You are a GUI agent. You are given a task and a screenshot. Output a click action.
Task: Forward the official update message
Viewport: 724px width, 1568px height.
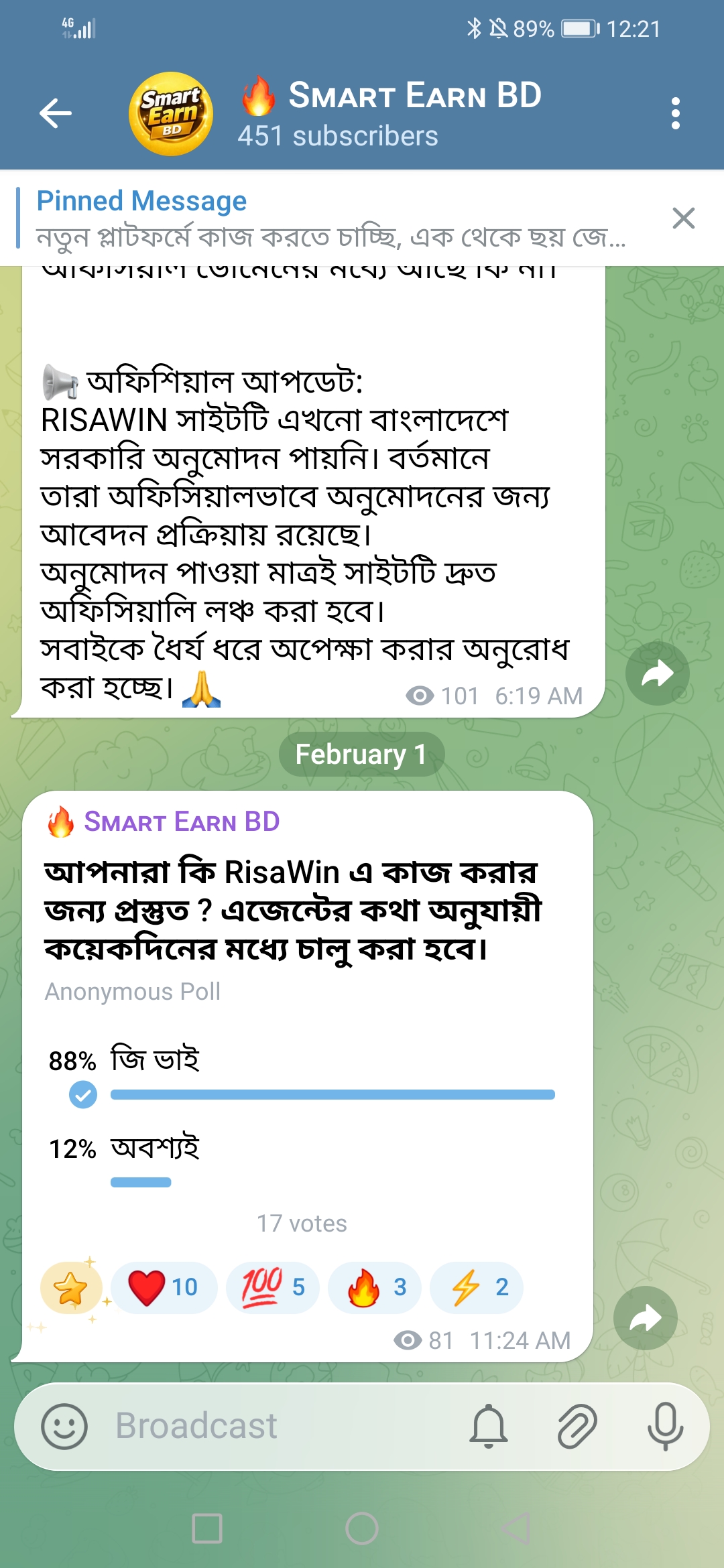click(657, 673)
